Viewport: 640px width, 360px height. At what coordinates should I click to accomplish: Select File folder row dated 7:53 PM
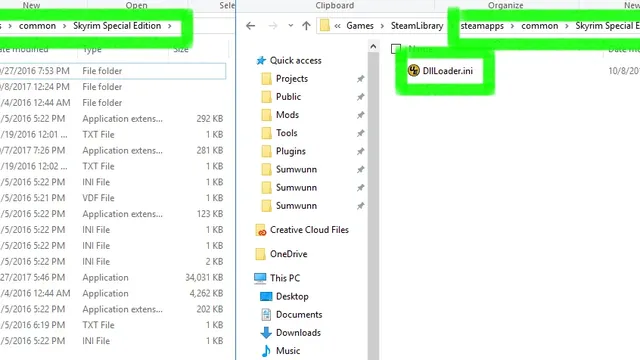[x=113, y=71]
